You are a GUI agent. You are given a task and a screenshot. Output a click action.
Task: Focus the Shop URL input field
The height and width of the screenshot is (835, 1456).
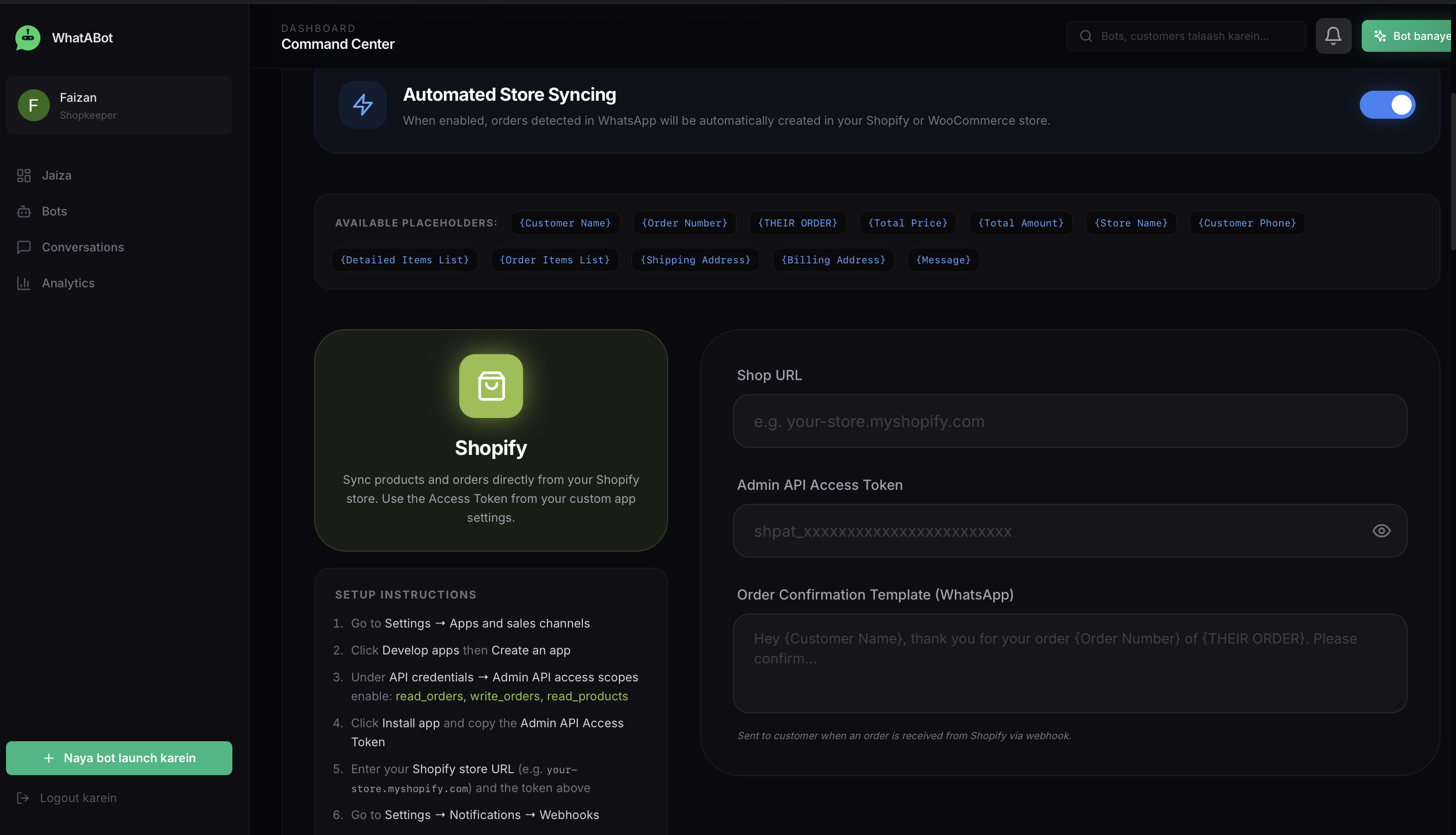[1069, 421]
